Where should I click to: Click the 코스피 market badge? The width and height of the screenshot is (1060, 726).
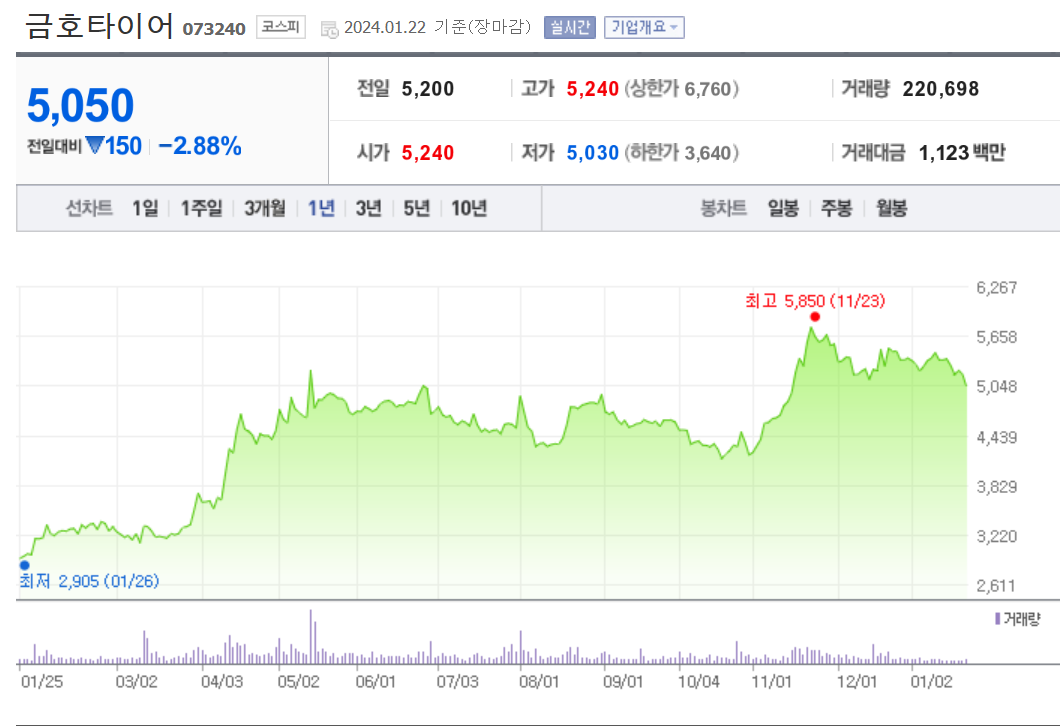[281, 27]
